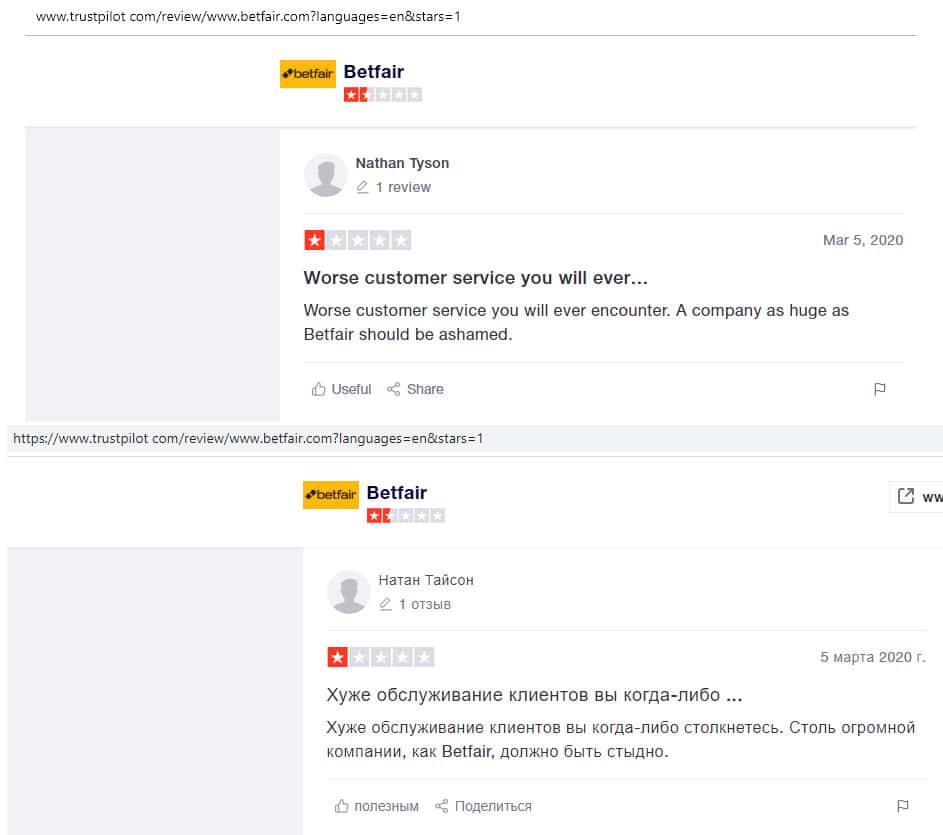Open the external website link icon
Image resolution: width=943 pixels, height=835 pixels.
(905, 496)
